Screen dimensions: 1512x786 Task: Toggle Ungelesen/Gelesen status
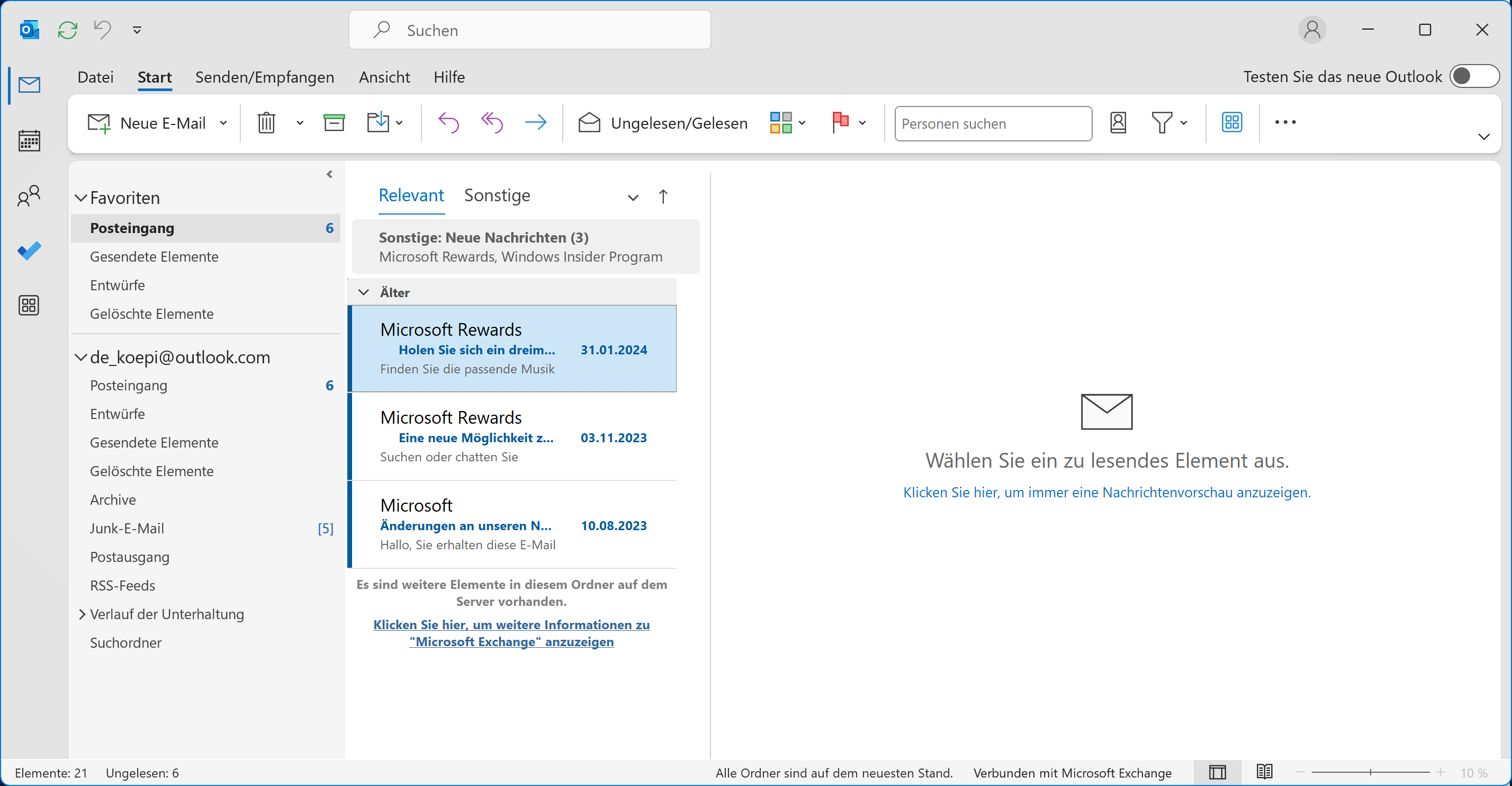click(x=663, y=123)
